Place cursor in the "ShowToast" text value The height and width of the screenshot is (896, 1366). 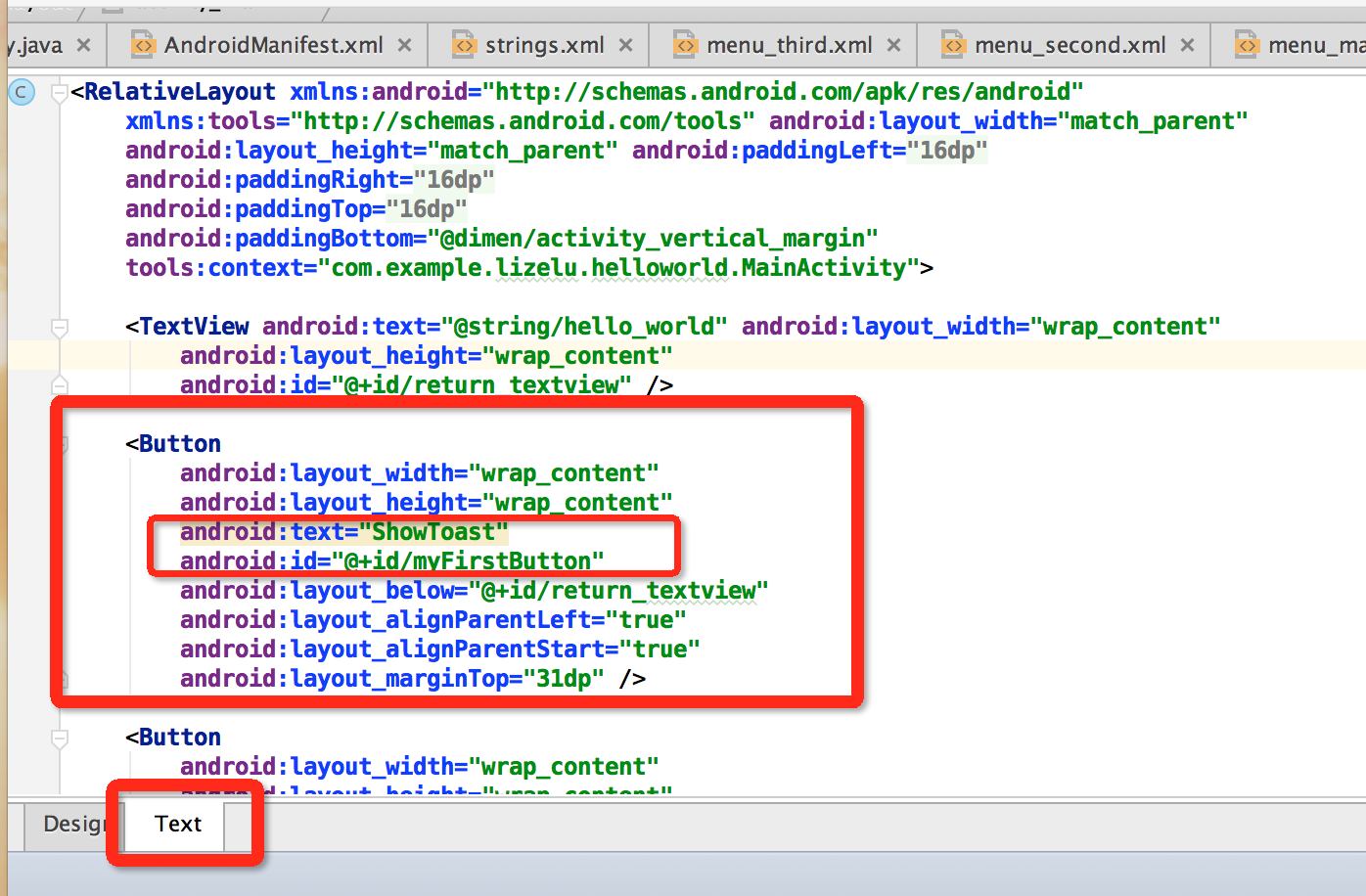433,532
